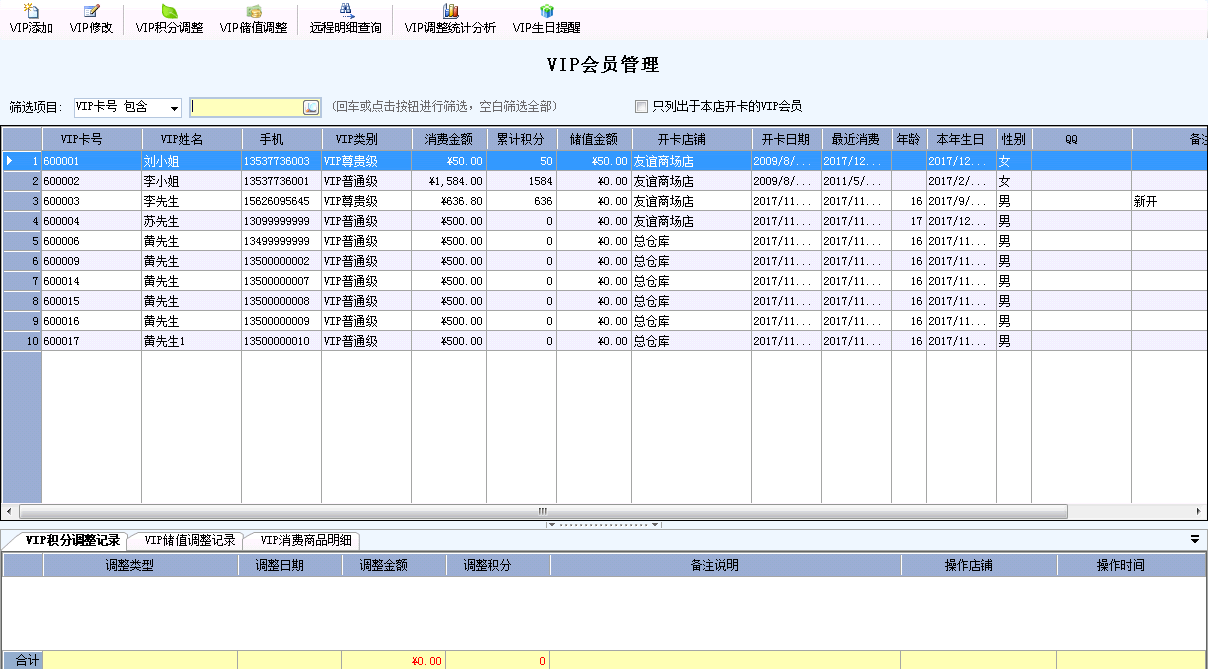The width and height of the screenshot is (1208, 669).
Task: Open VIP调整统计分析 report icon
Action: (450, 19)
